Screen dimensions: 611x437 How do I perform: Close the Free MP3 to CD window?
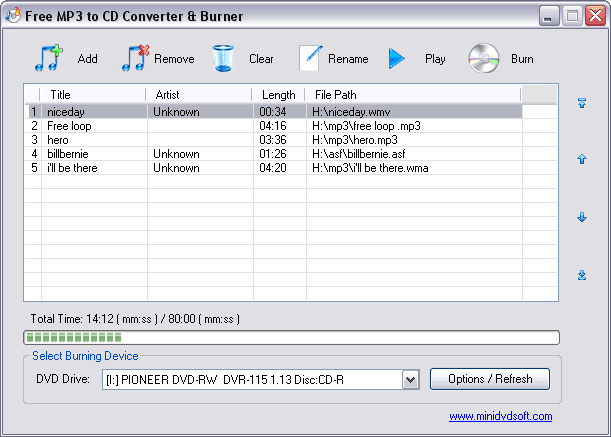coord(595,16)
